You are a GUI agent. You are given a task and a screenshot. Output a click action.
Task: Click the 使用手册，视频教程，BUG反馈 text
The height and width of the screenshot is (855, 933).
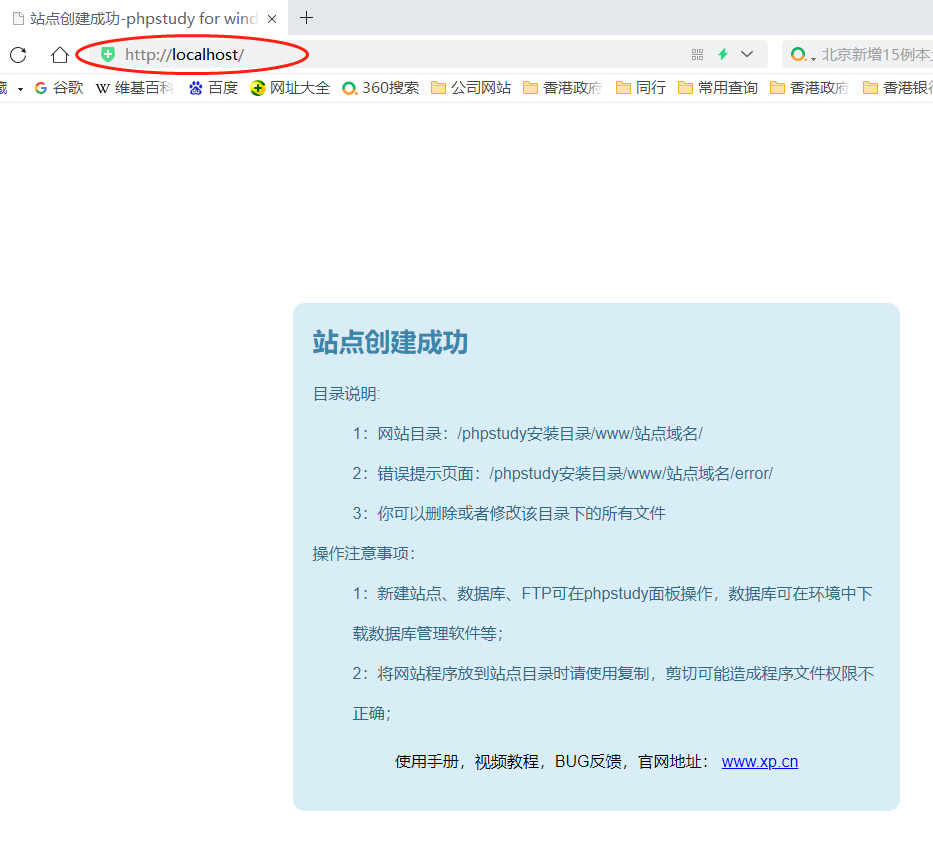[508, 762]
